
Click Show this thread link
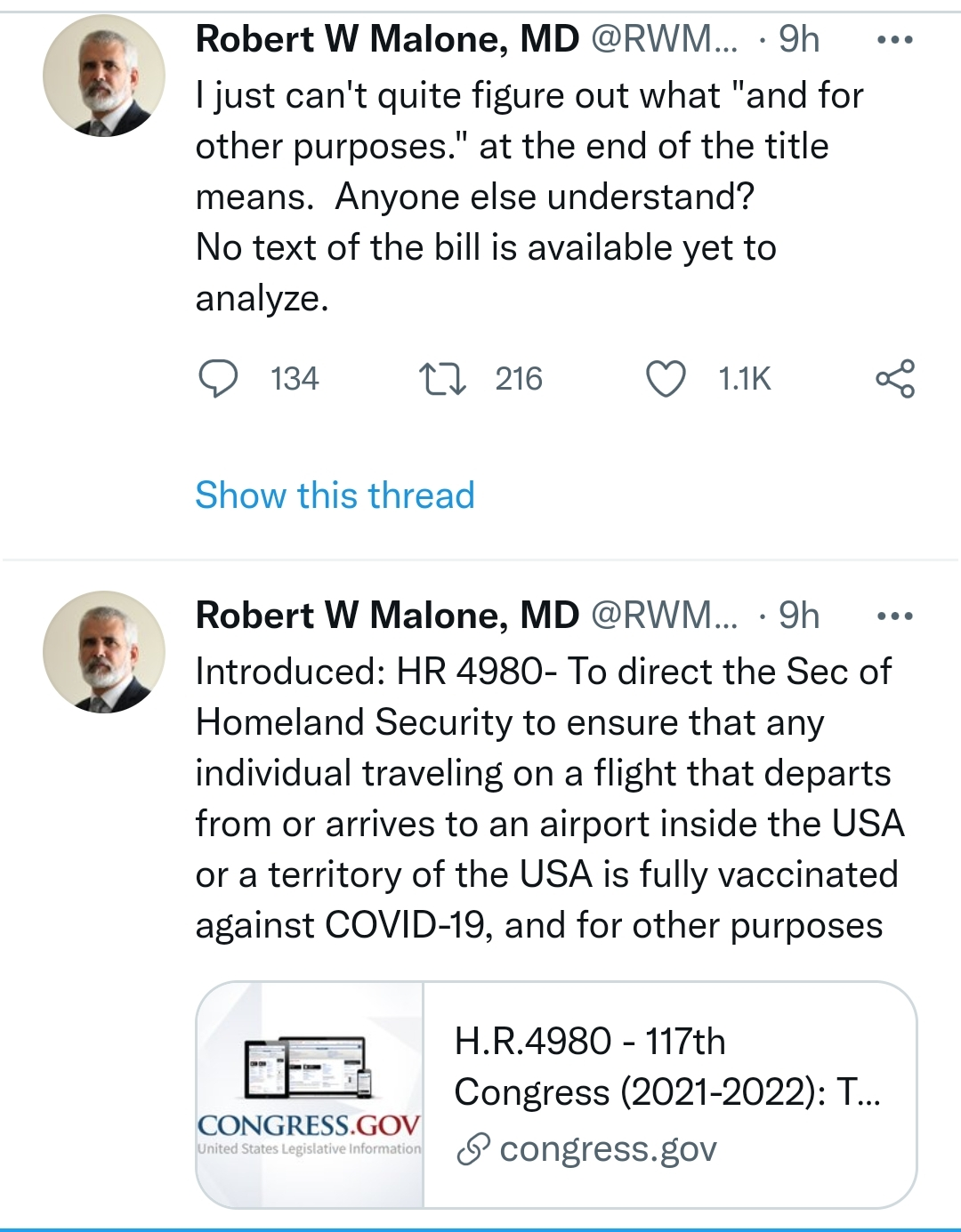pos(335,495)
